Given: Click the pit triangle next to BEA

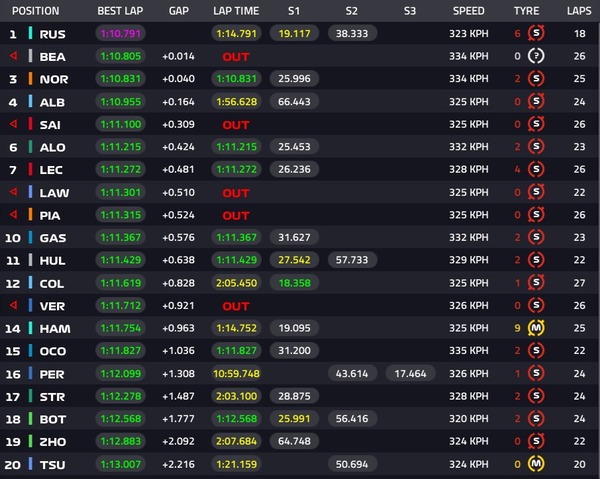Looking at the screenshot, I should click(x=14, y=57).
